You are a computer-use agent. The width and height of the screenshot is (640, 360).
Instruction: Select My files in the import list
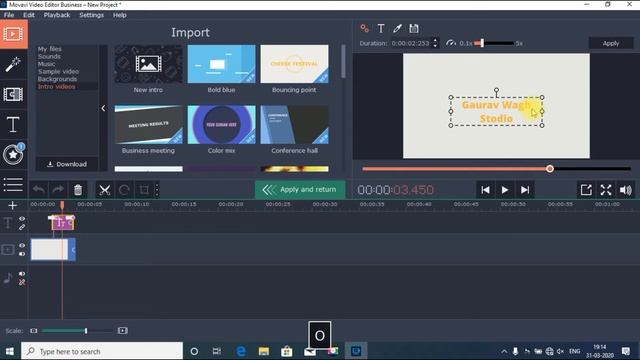(x=50, y=49)
